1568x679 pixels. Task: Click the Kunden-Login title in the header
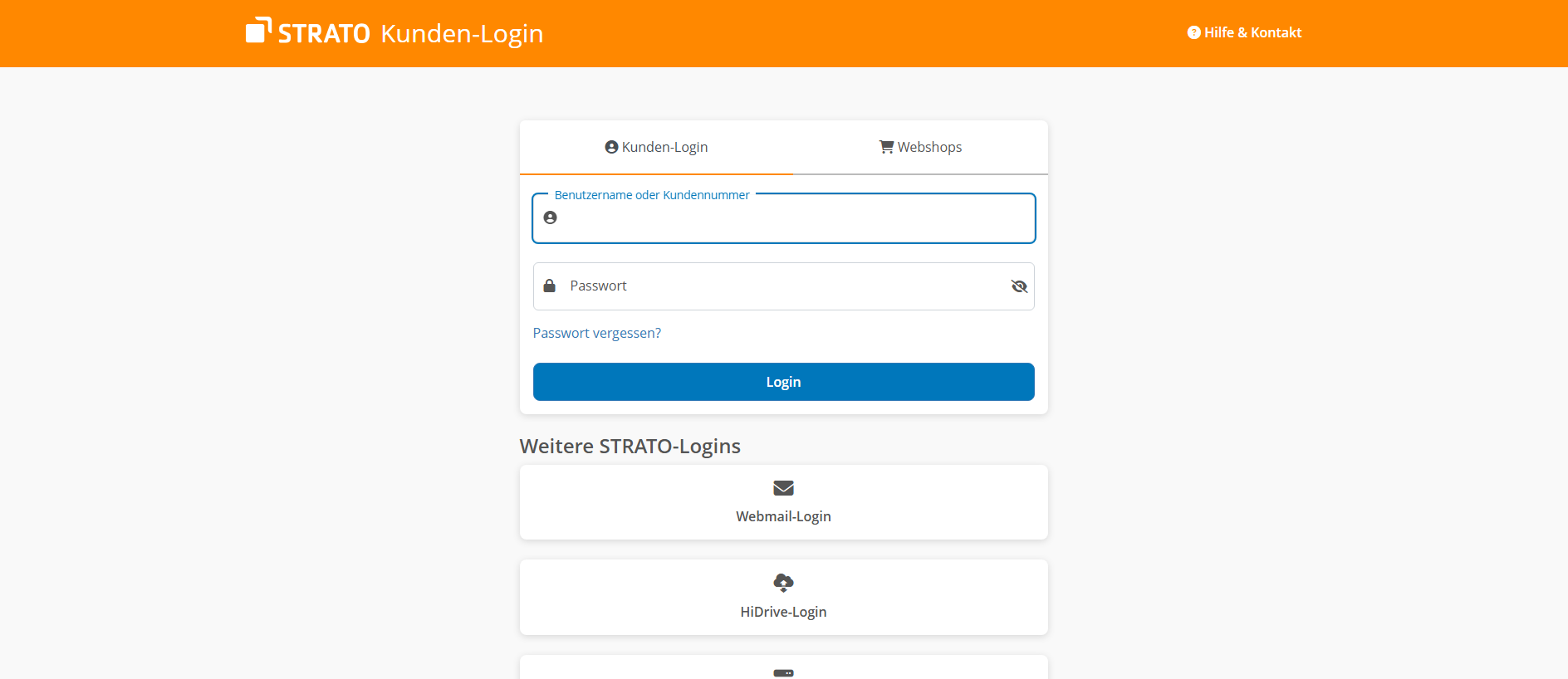pyautogui.click(x=462, y=33)
